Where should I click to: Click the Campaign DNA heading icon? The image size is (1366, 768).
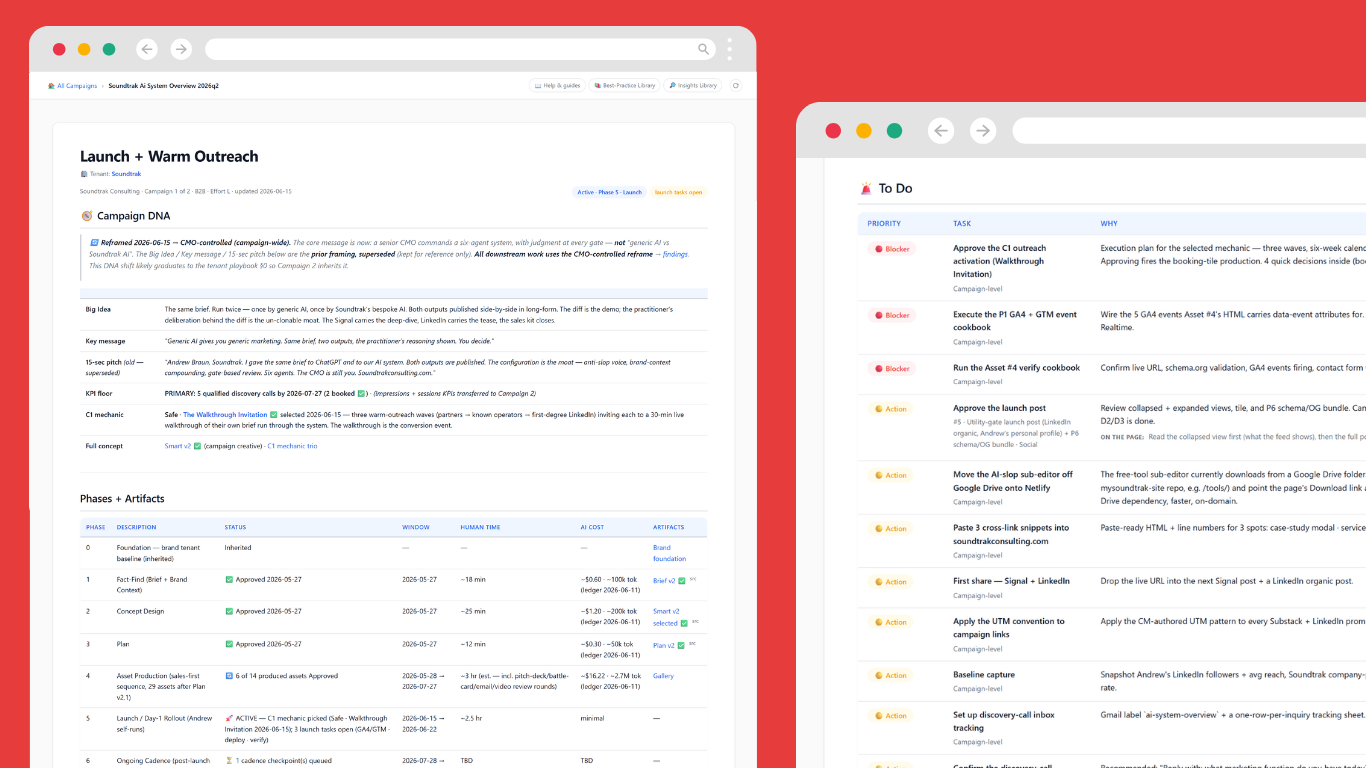click(86, 216)
